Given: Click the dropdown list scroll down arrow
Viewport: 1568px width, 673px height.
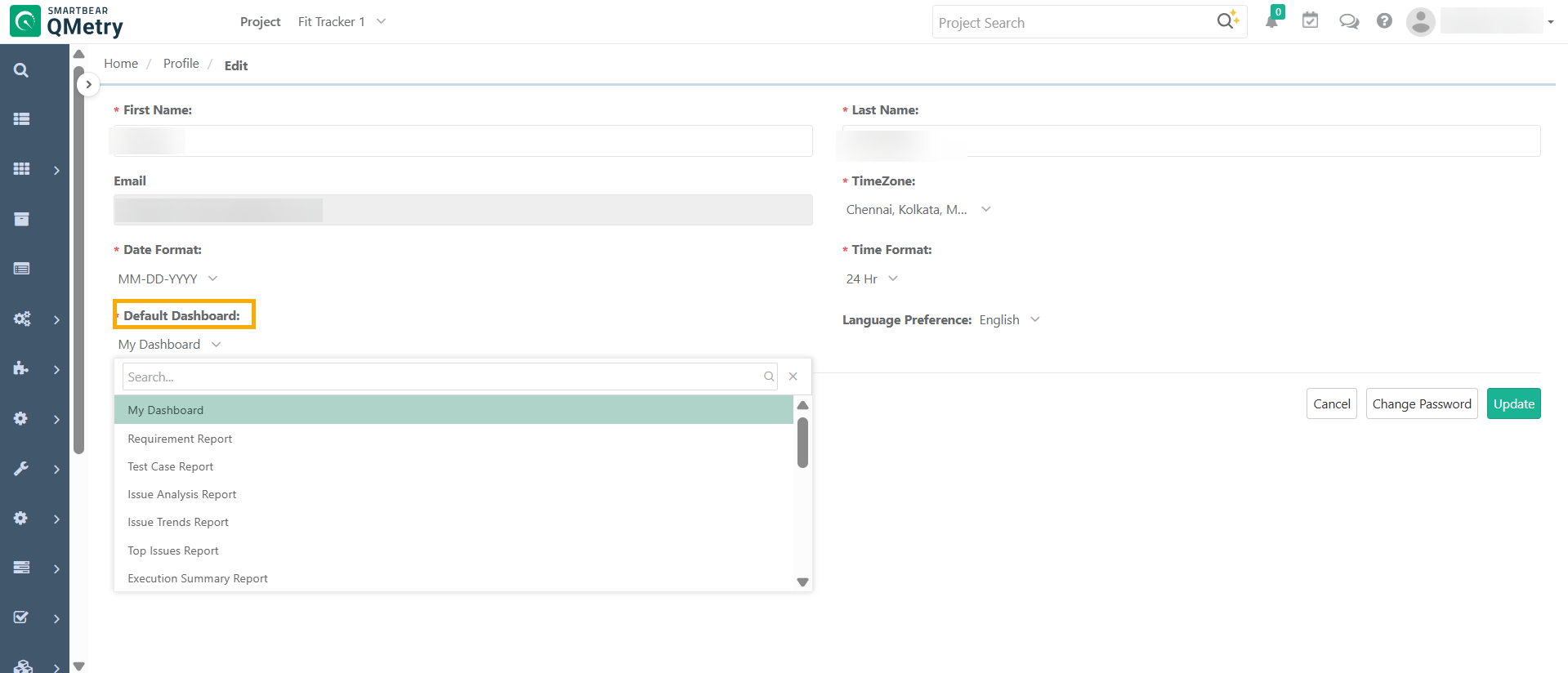Looking at the screenshot, I should 802,582.
